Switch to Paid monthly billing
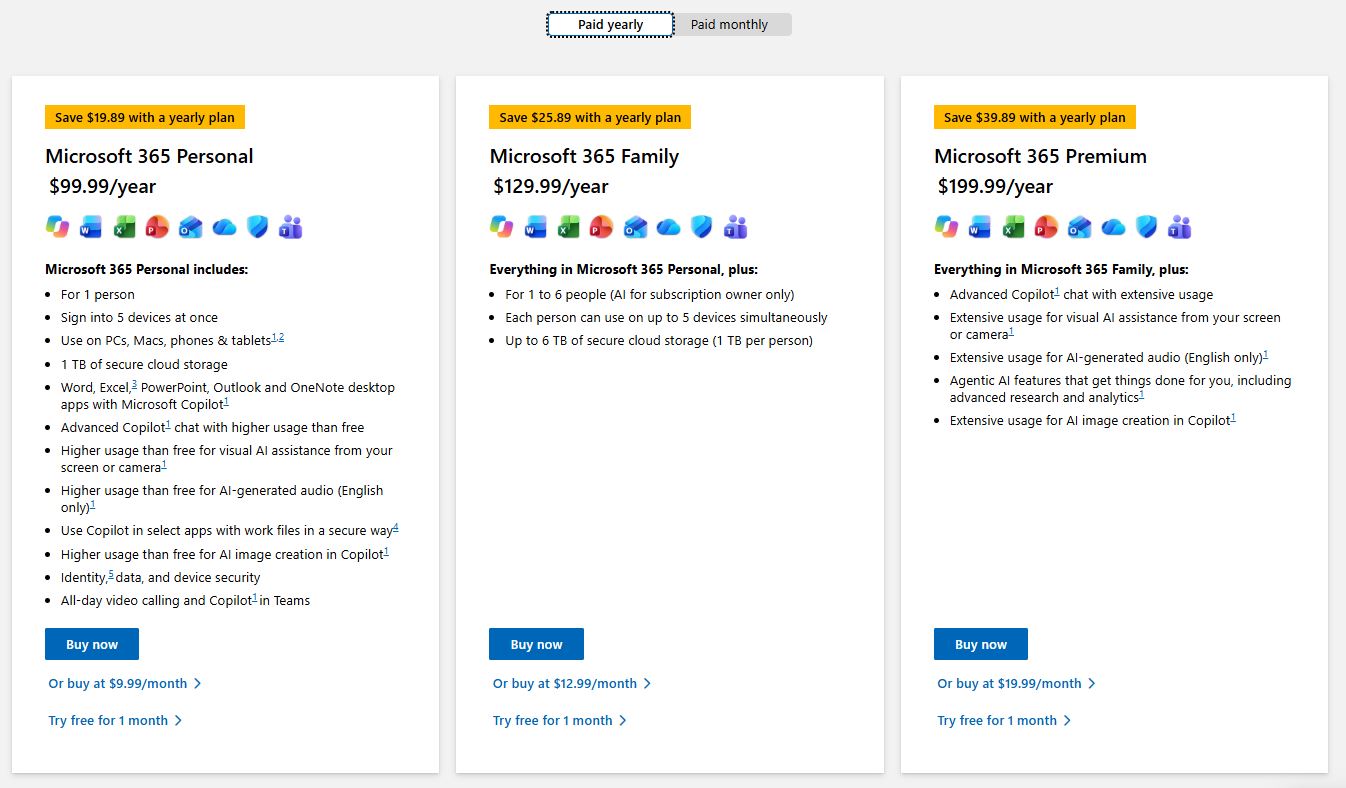1346x788 pixels. tap(730, 25)
